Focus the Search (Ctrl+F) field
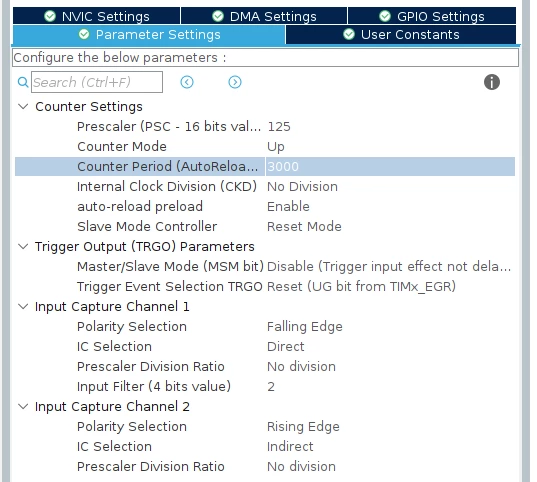Screen dimensions: 537x482 click(97, 82)
